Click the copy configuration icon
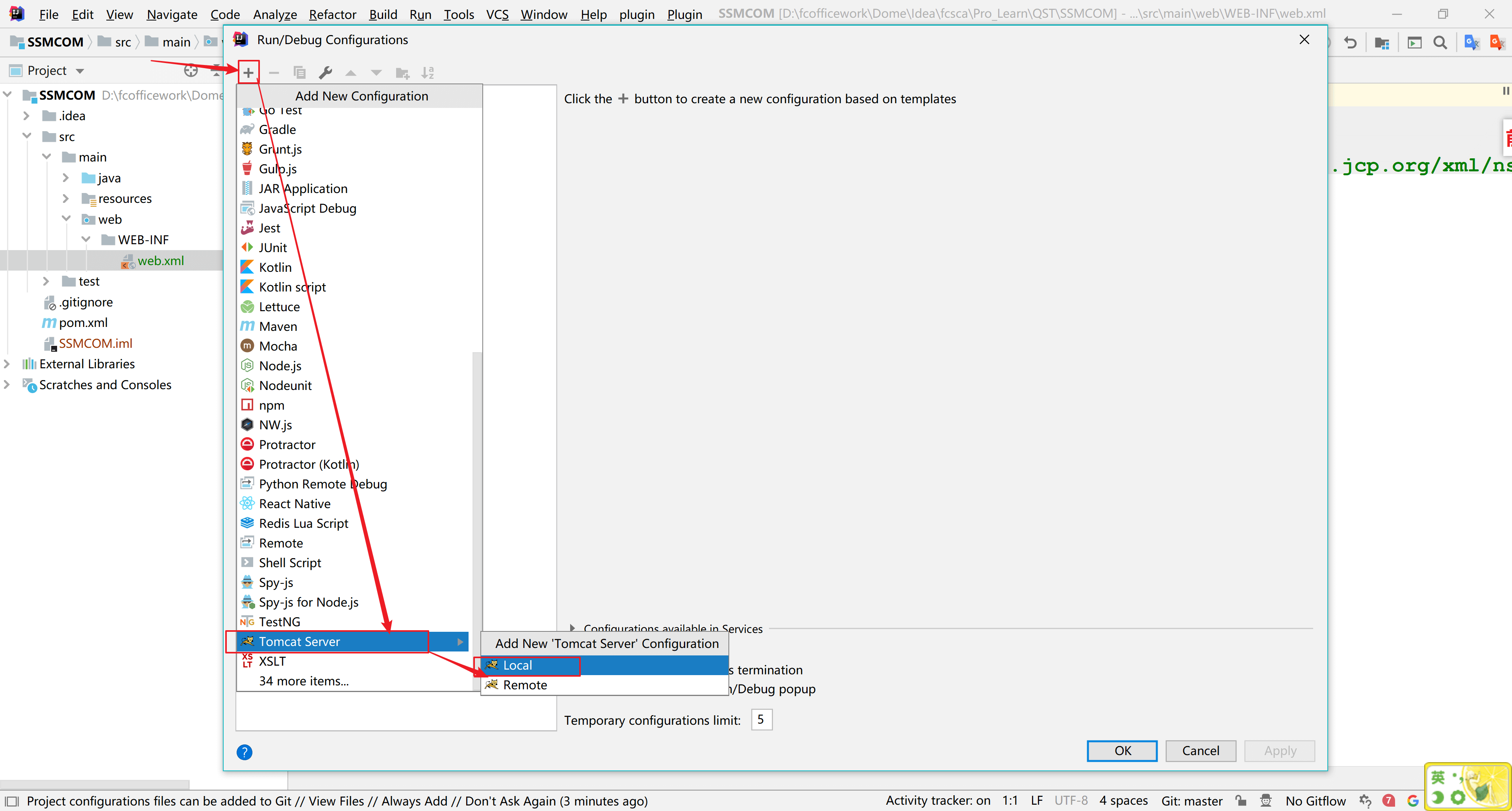Screen dimensions: 1512x811 pyautogui.click(x=299, y=73)
